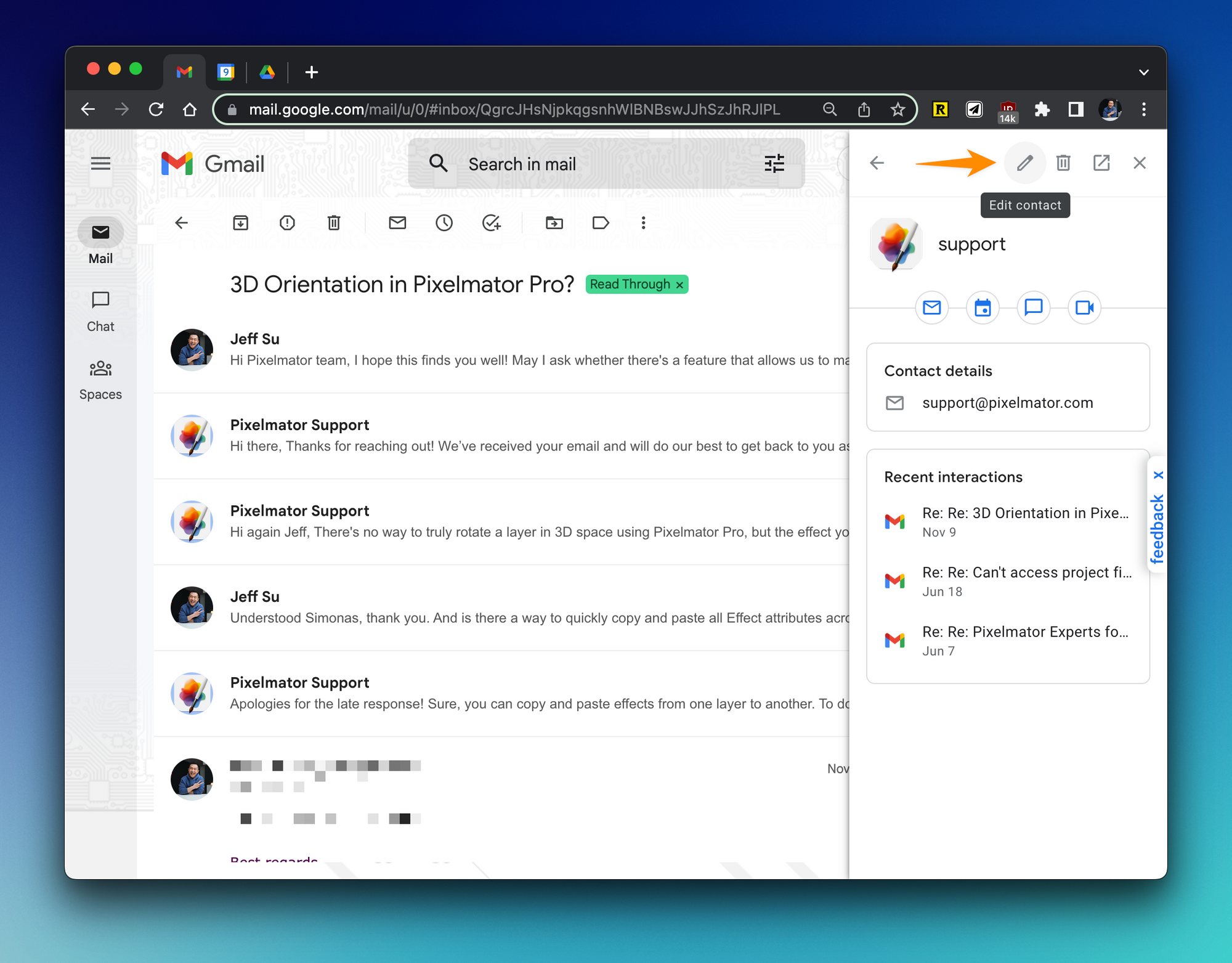The image size is (1232, 963).
Task: Expand the tab search chevron
Action: click(1144, 72)
